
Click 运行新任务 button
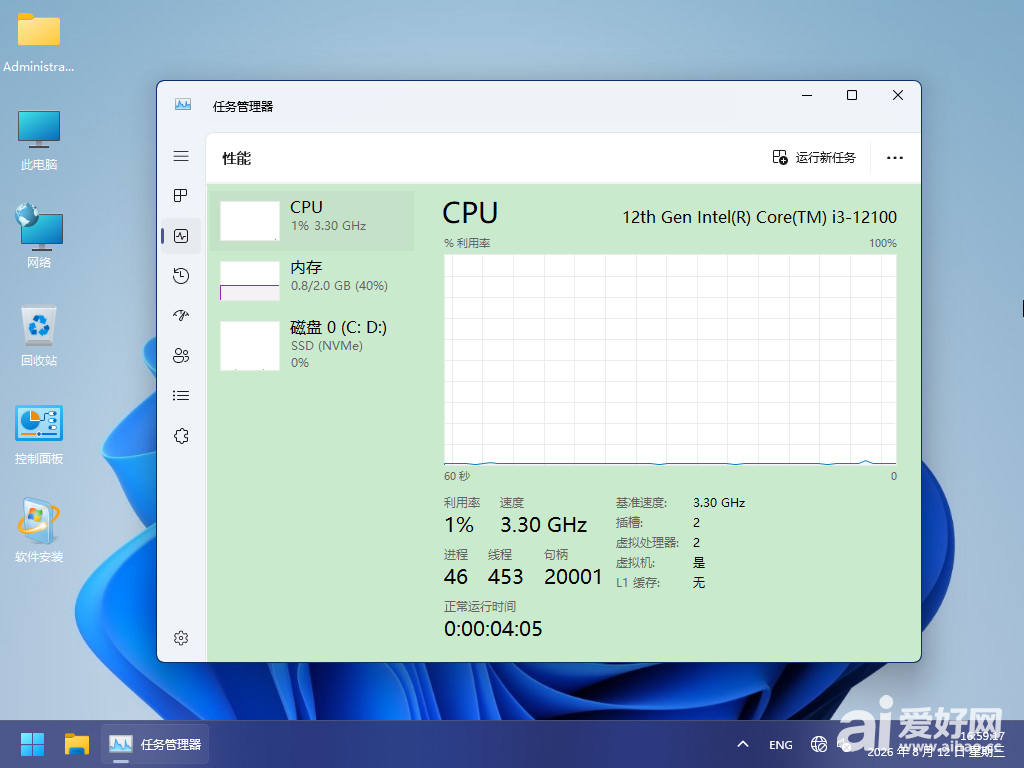point(814,157)
